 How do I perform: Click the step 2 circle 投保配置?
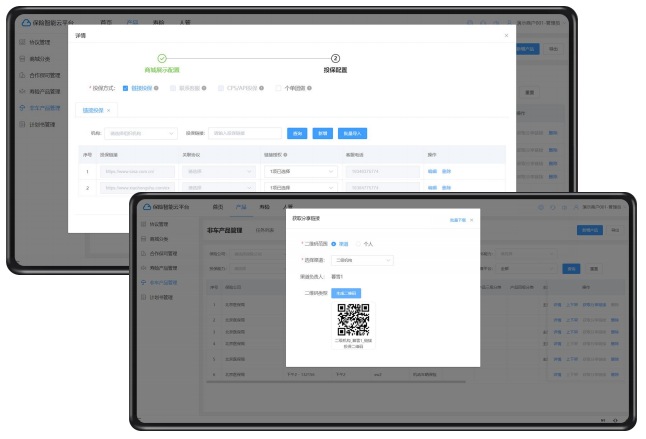(335, 58)
